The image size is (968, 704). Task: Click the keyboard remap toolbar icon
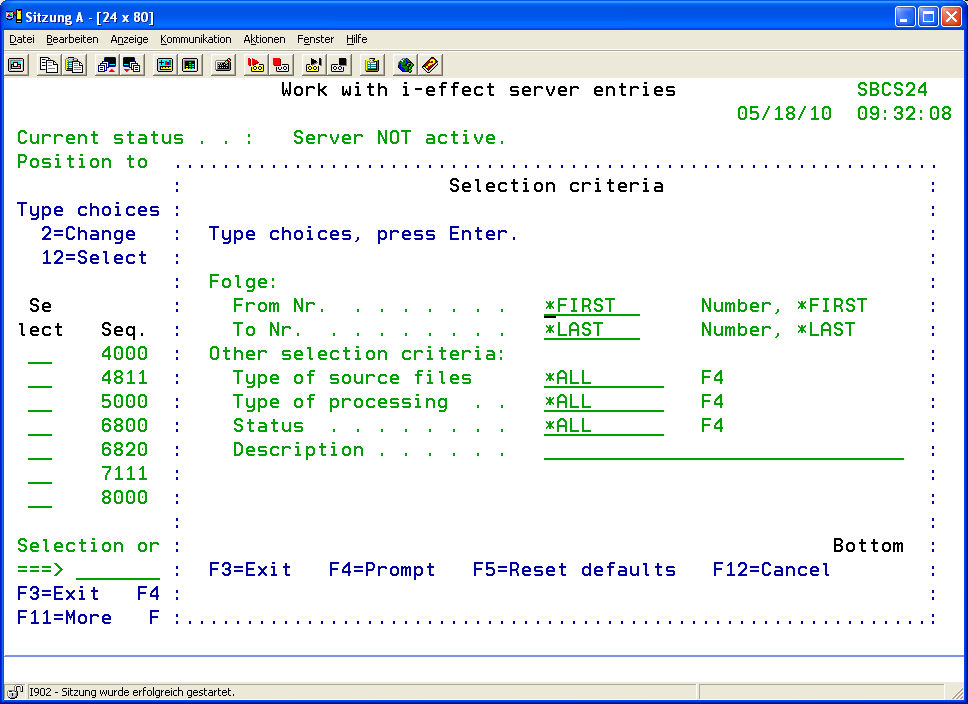tap(224, 65)
